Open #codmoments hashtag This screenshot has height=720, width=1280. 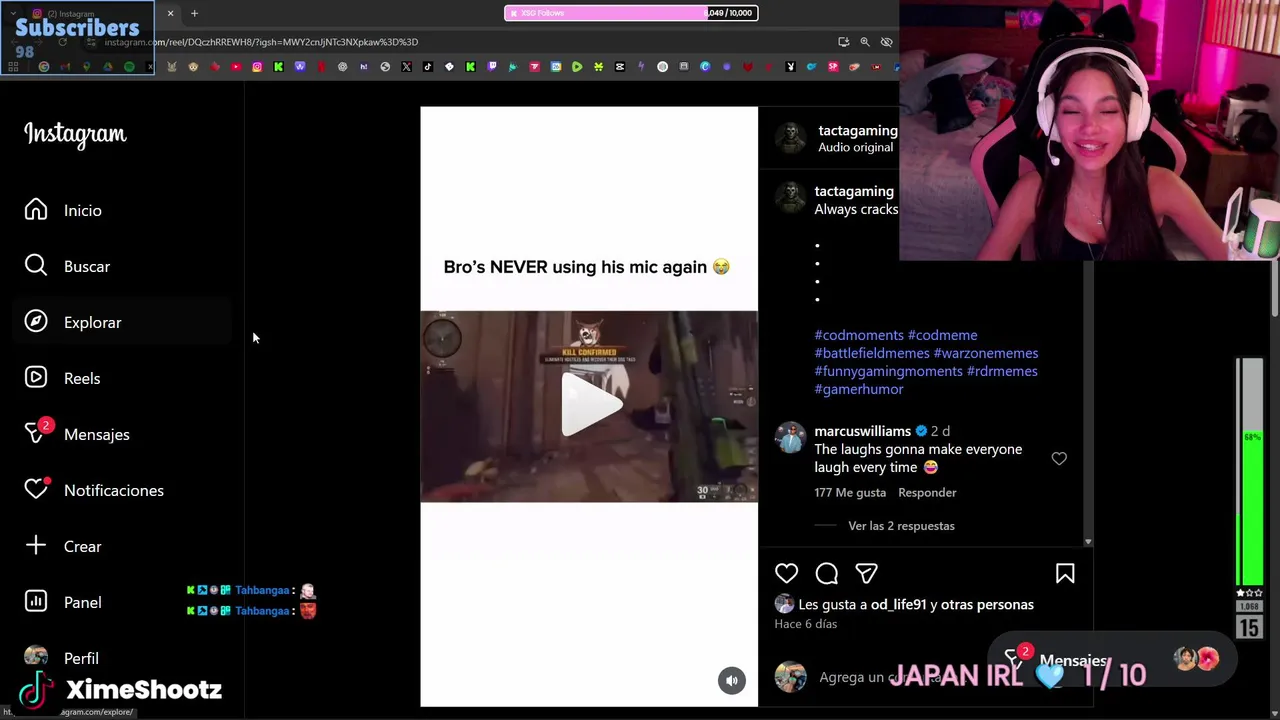point(859,335)
